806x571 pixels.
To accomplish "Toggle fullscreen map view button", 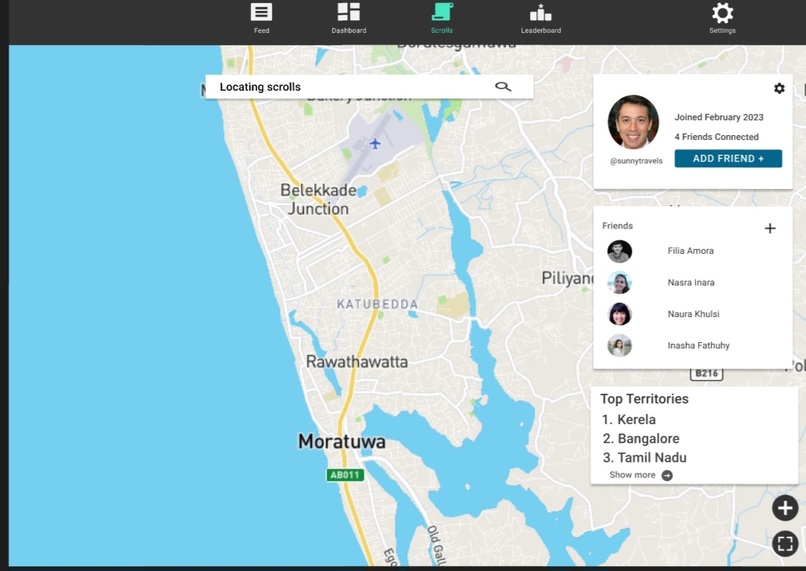I will pyautogui.click(x=785, y=543).
